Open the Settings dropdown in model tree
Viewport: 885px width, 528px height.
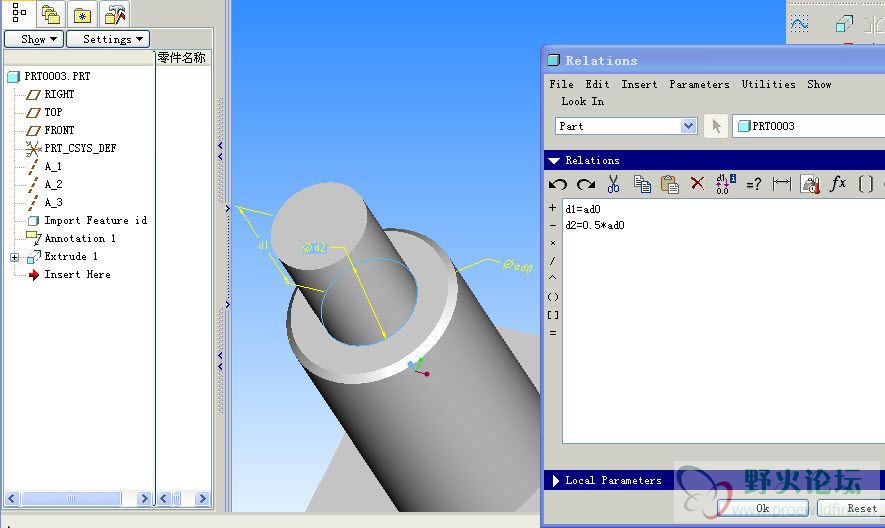[x=108, y=39]
